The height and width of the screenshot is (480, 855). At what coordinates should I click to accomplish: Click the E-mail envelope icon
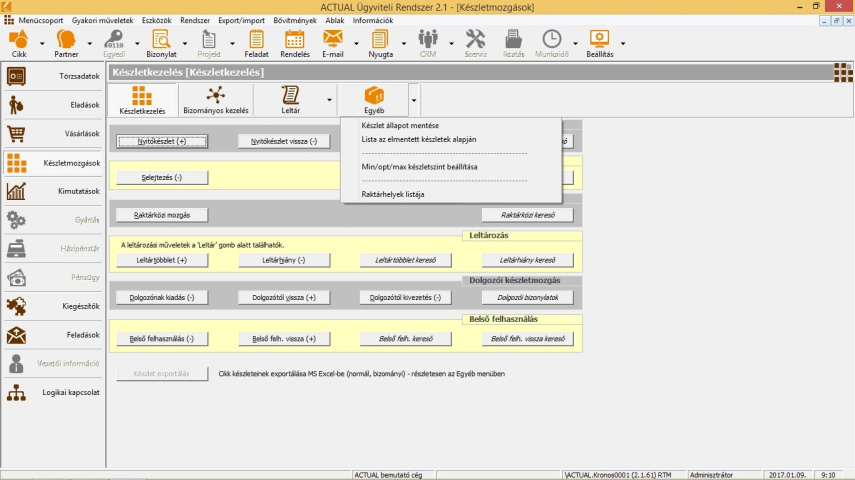pyautogui.click(x=333, y=39)
